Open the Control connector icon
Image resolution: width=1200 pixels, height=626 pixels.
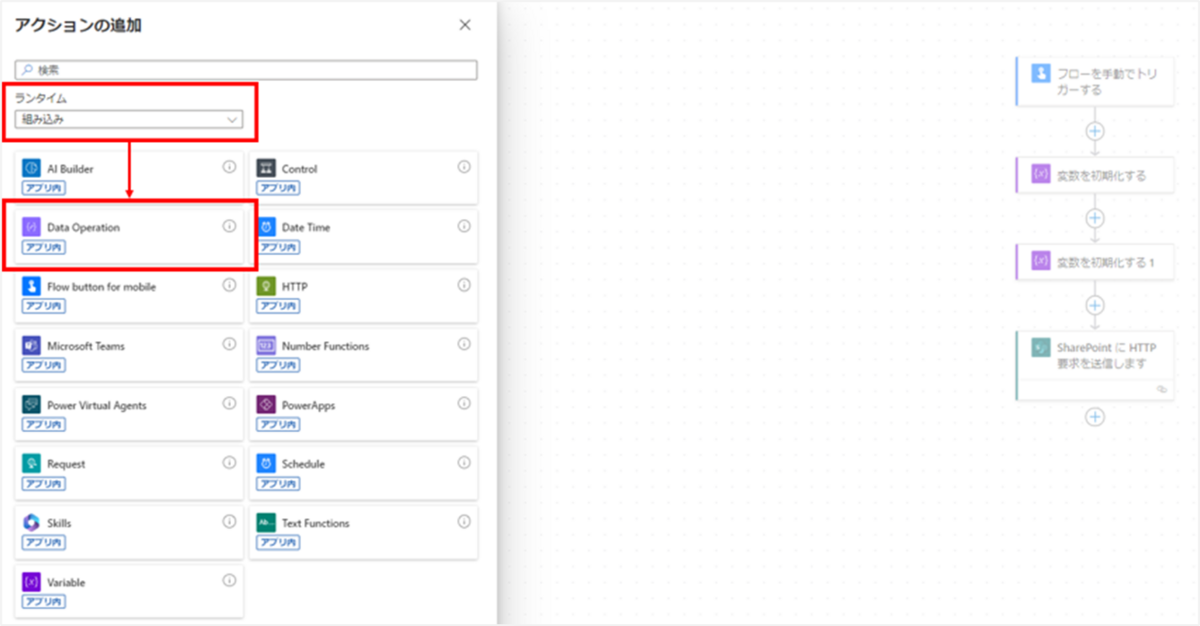265,168
